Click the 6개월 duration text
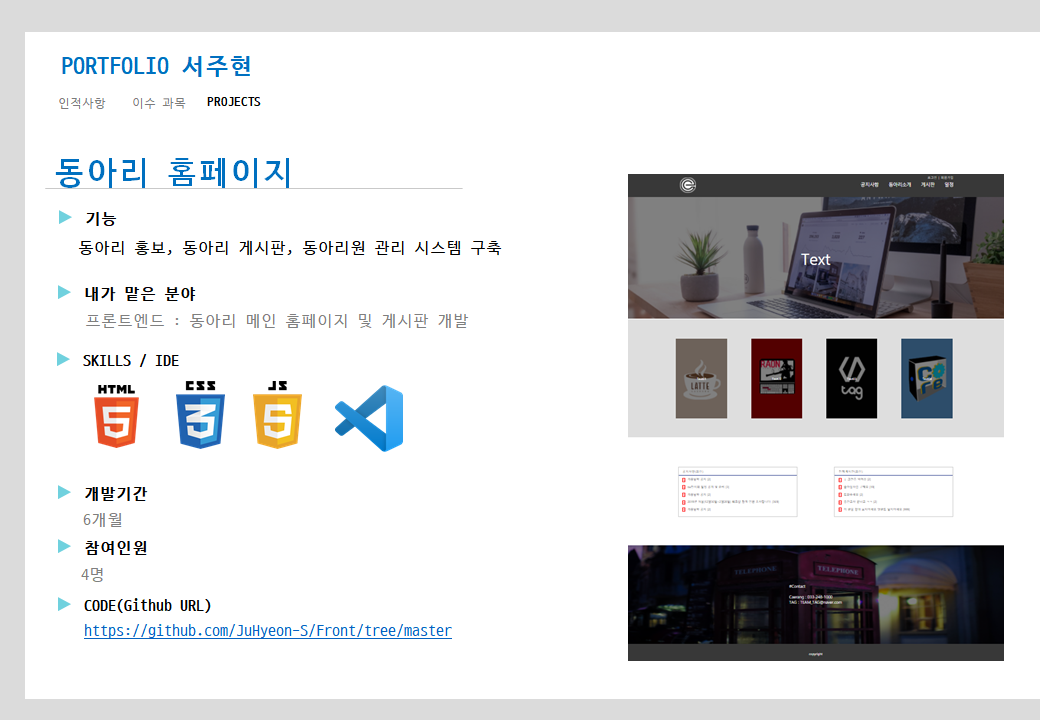The image size is (1040, 720). [x=103, y=520]
